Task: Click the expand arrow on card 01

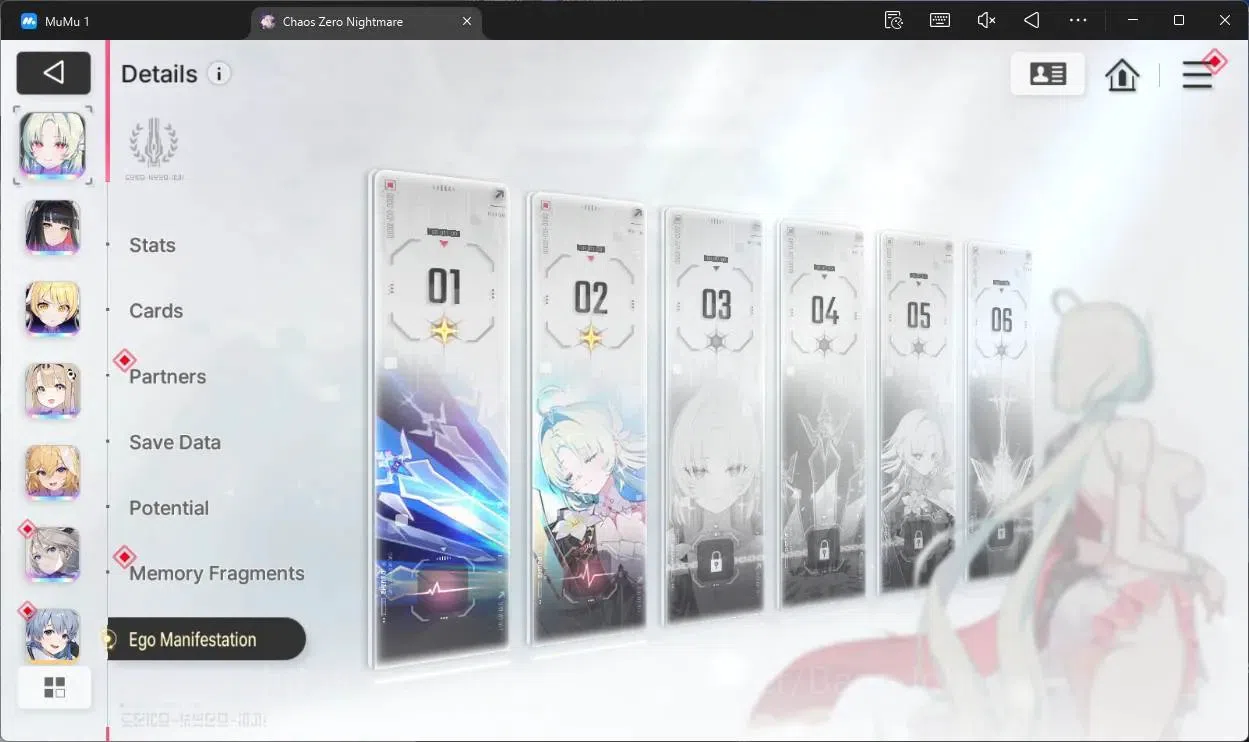Action: (497, 197)
